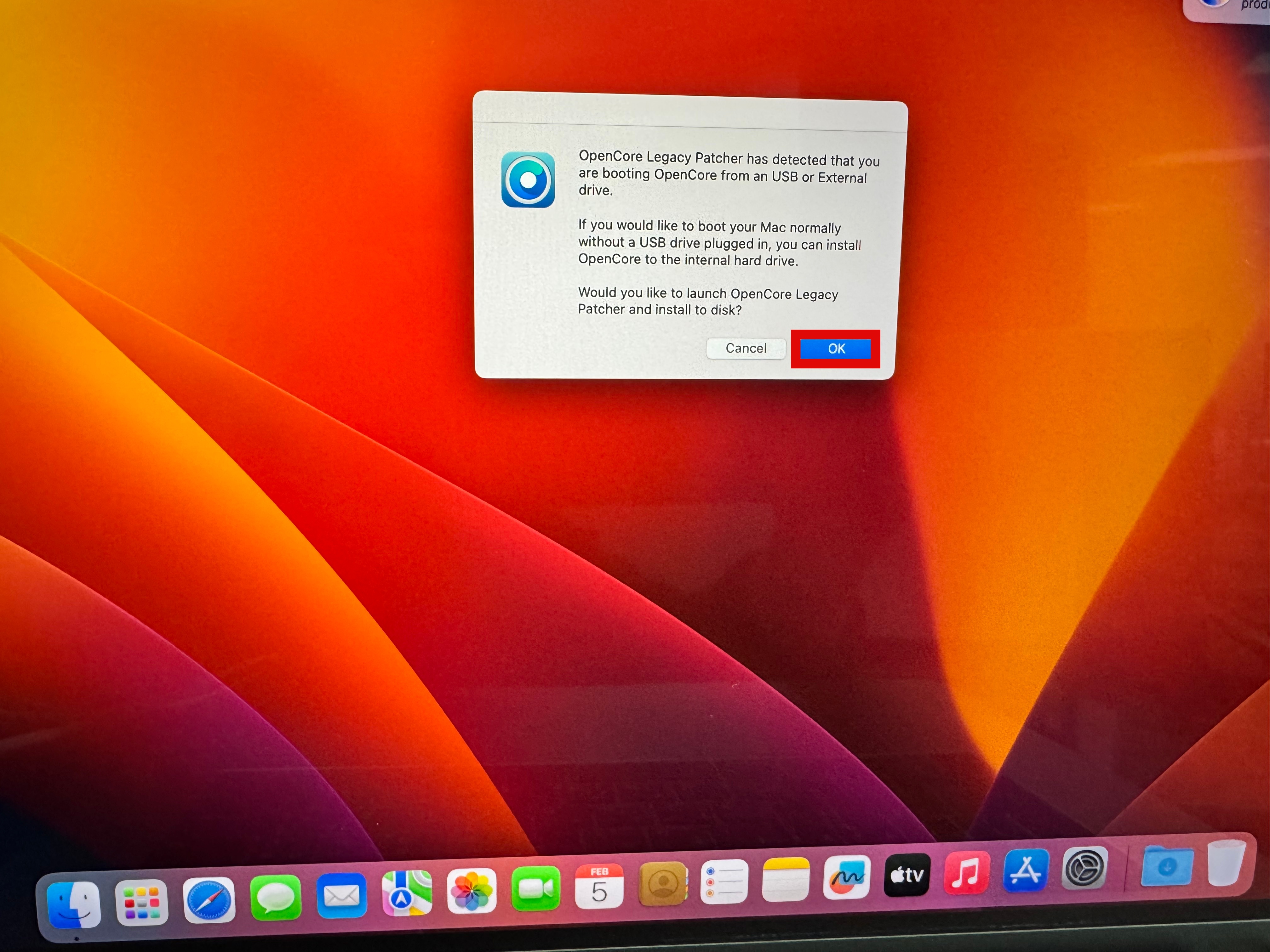Open Contacts app in the Dock
The width and height of the screenshot is (1270, 952).
pos(662,883)
